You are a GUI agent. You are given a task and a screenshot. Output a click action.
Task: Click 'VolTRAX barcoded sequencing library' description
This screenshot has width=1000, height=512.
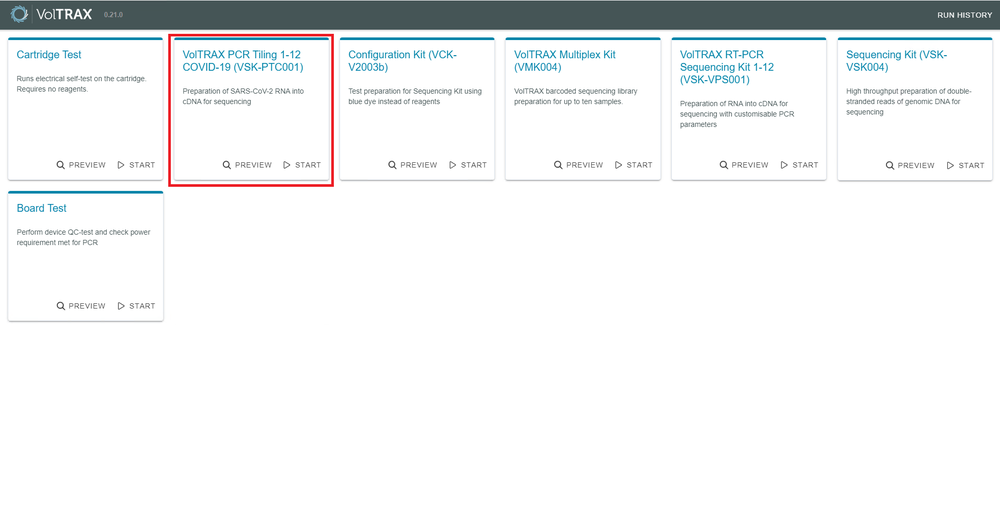pyautogui.click(x=577, y=96)
